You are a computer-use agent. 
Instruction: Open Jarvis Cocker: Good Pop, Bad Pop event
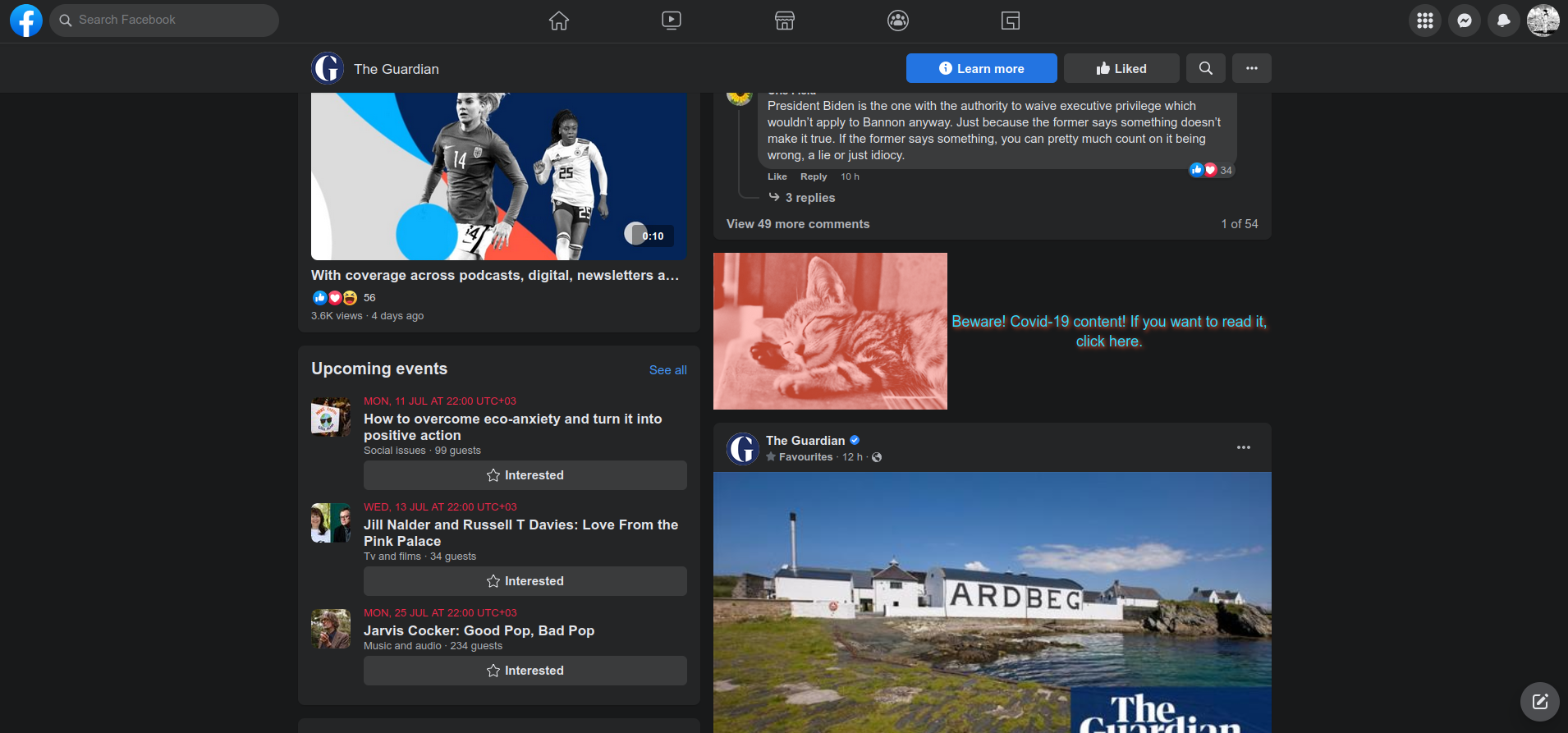[479, 630]
